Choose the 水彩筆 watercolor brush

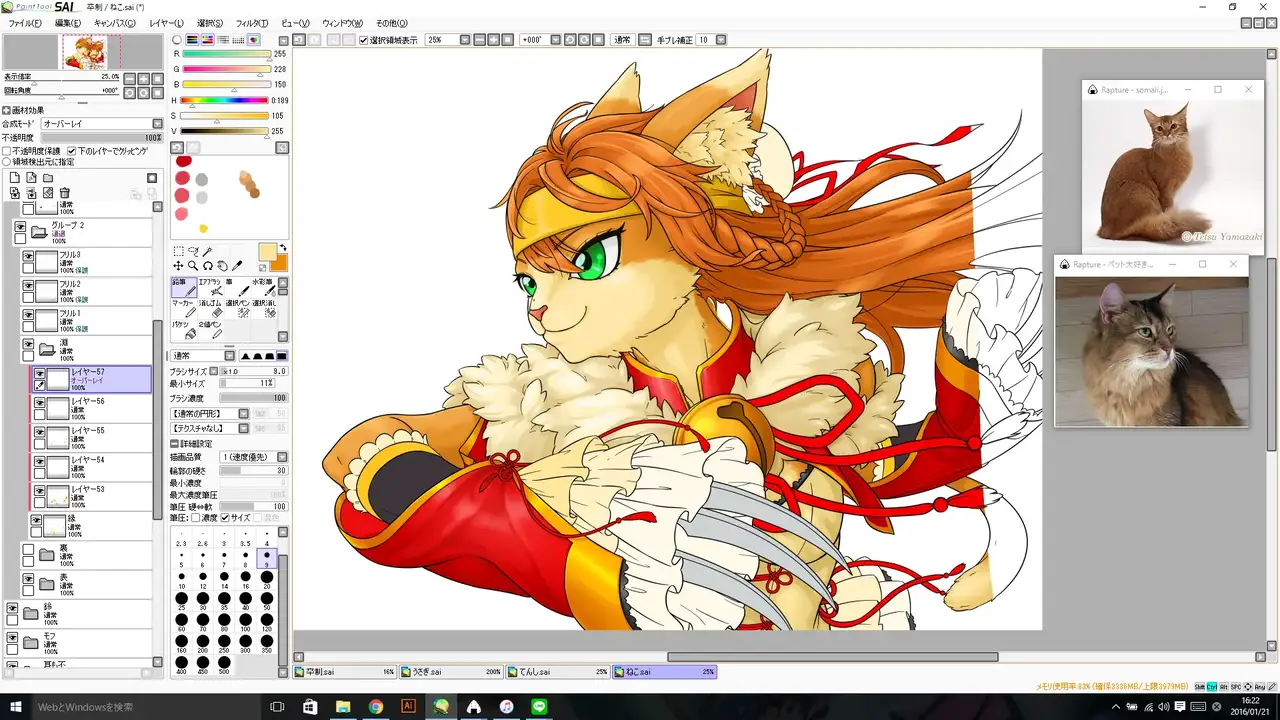[263, 288]
